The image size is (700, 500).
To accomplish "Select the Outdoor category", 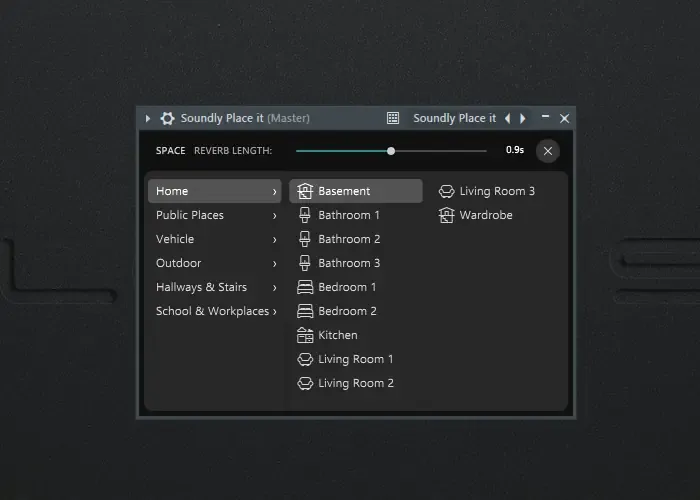I will (215, 263).
